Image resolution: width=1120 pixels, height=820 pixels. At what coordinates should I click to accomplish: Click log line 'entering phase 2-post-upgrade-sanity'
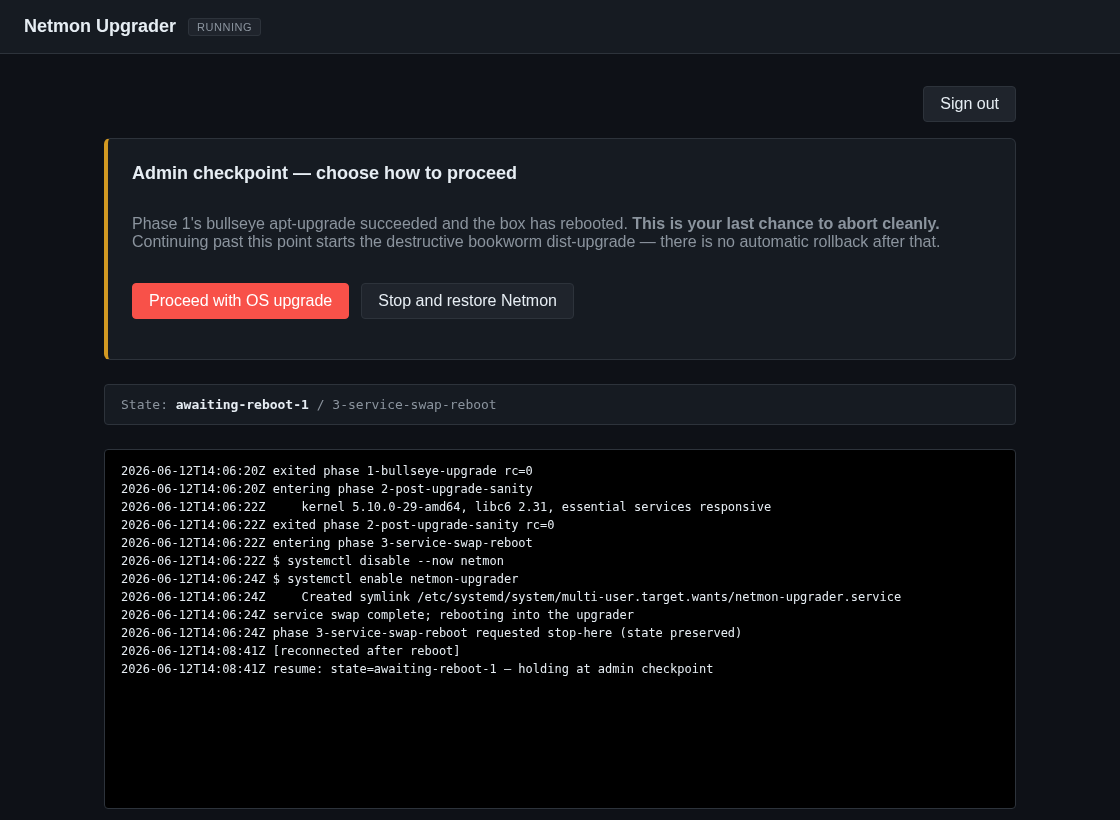[326, 489]
